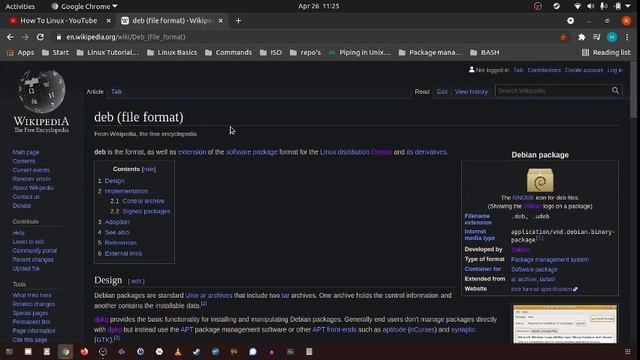Switch to the Talk page tab
The width and height of the screenshot is (640, 360).
click(x=116, y=91)
